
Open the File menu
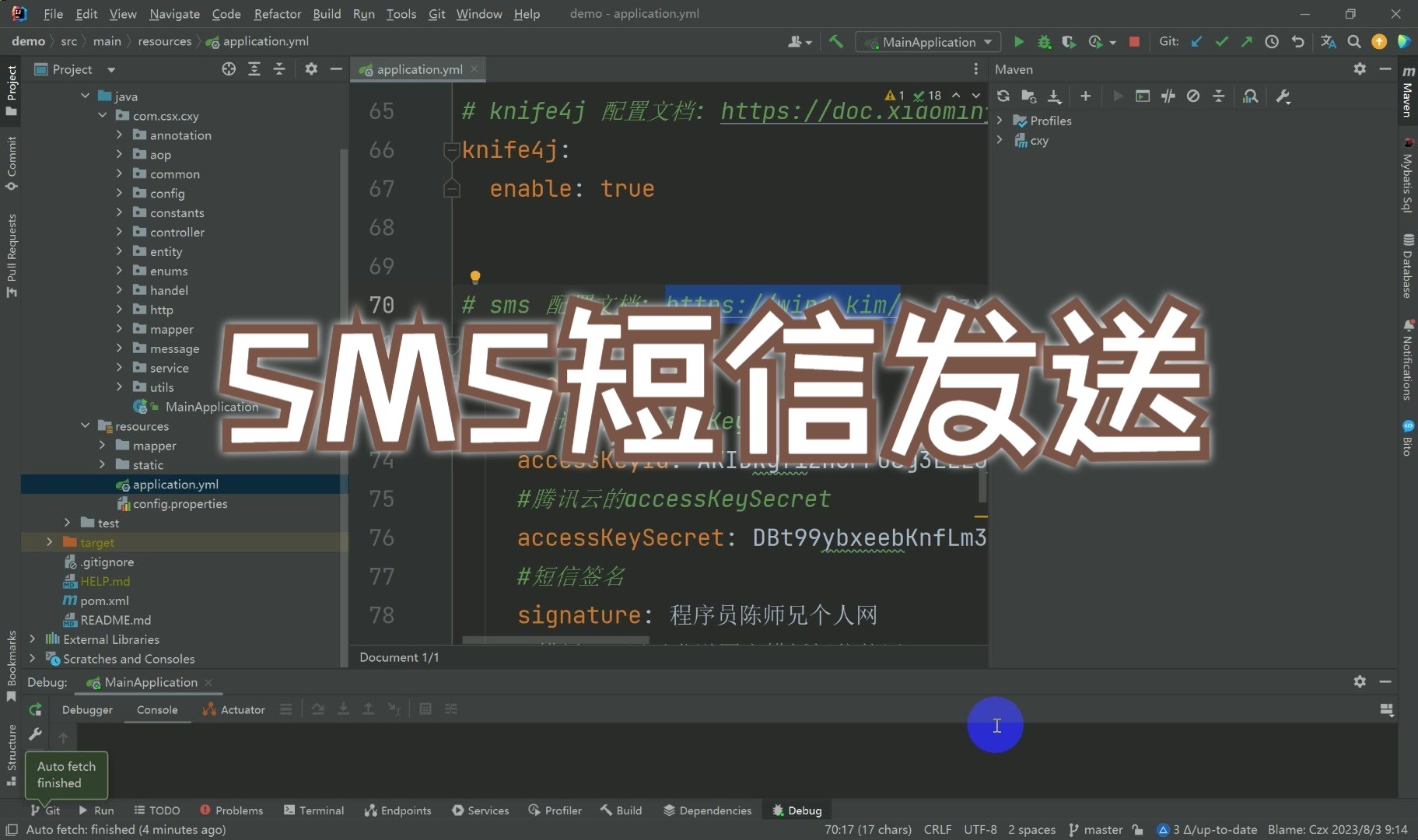pos(54,14)
